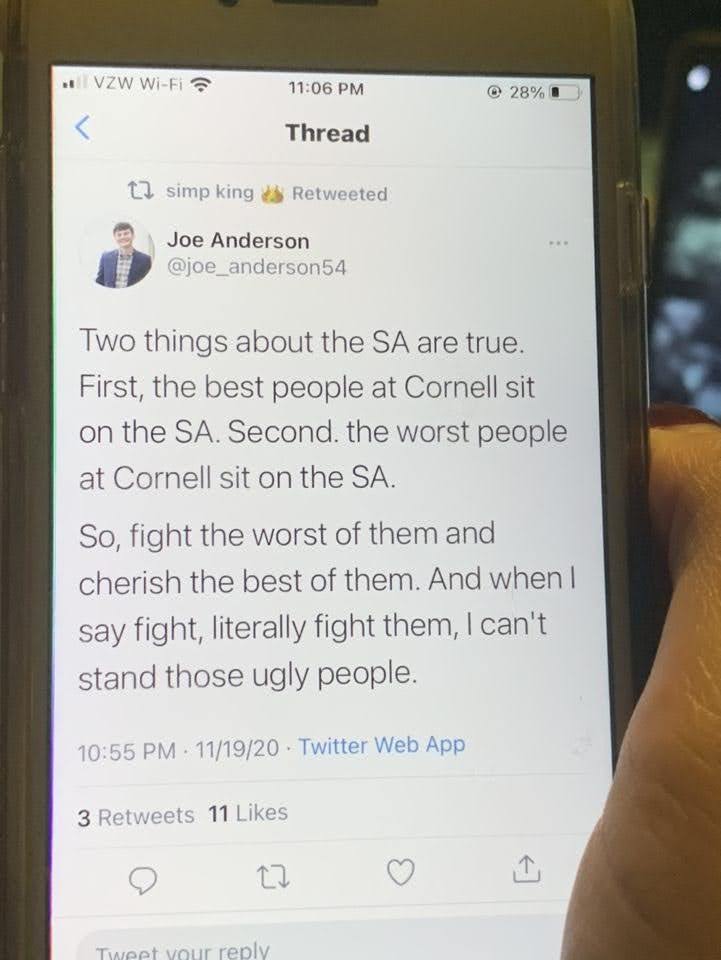Viewport: 721px width, 960px height.
Task: Tap the Wi-Fi status icon
Action: point(201,85)
